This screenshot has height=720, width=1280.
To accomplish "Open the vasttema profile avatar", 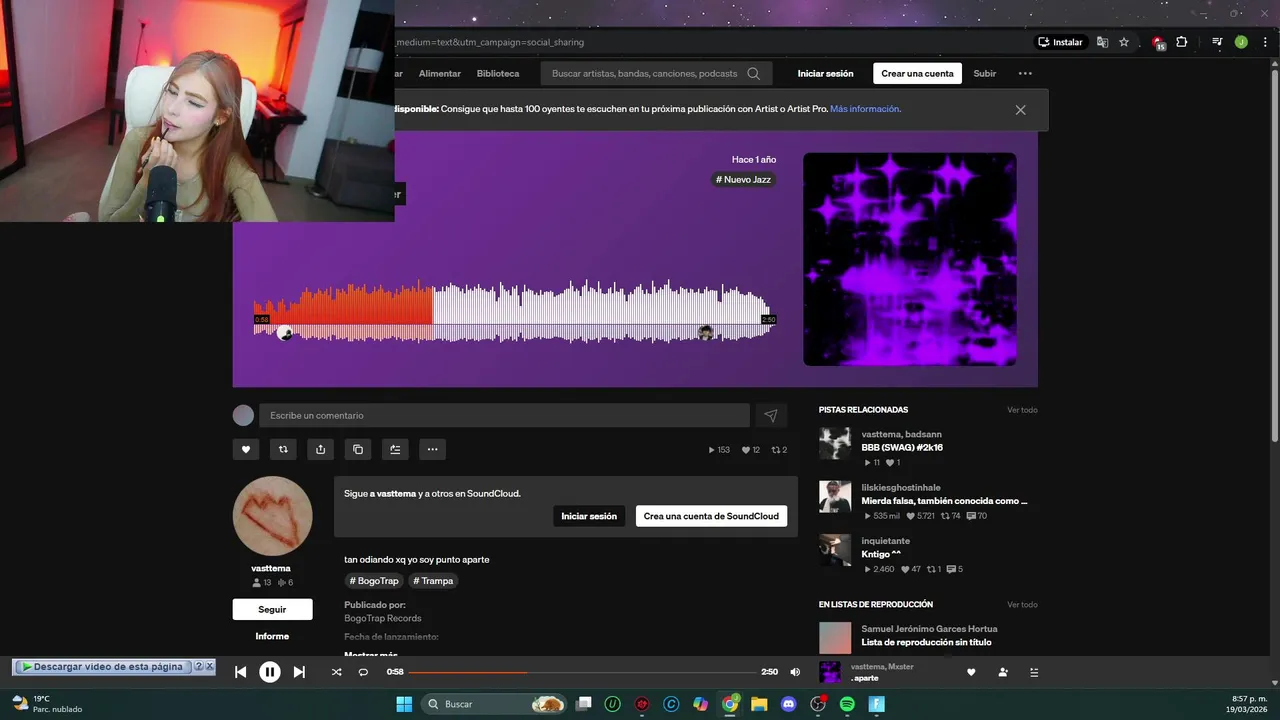I will pyautogui.click(x=272, y=516).
